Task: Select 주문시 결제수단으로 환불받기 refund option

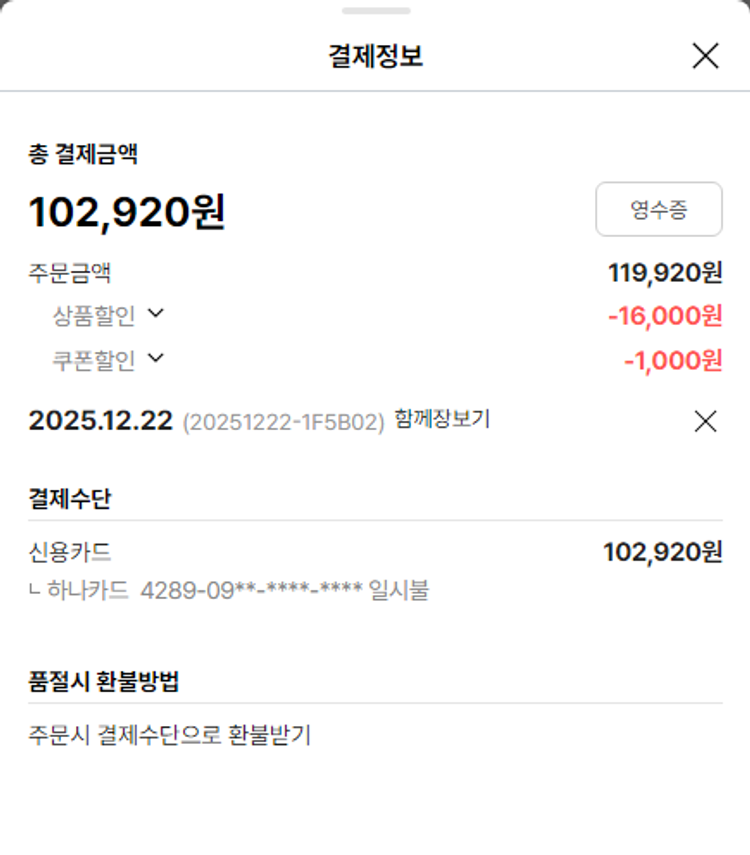Action: click(170, 736)
